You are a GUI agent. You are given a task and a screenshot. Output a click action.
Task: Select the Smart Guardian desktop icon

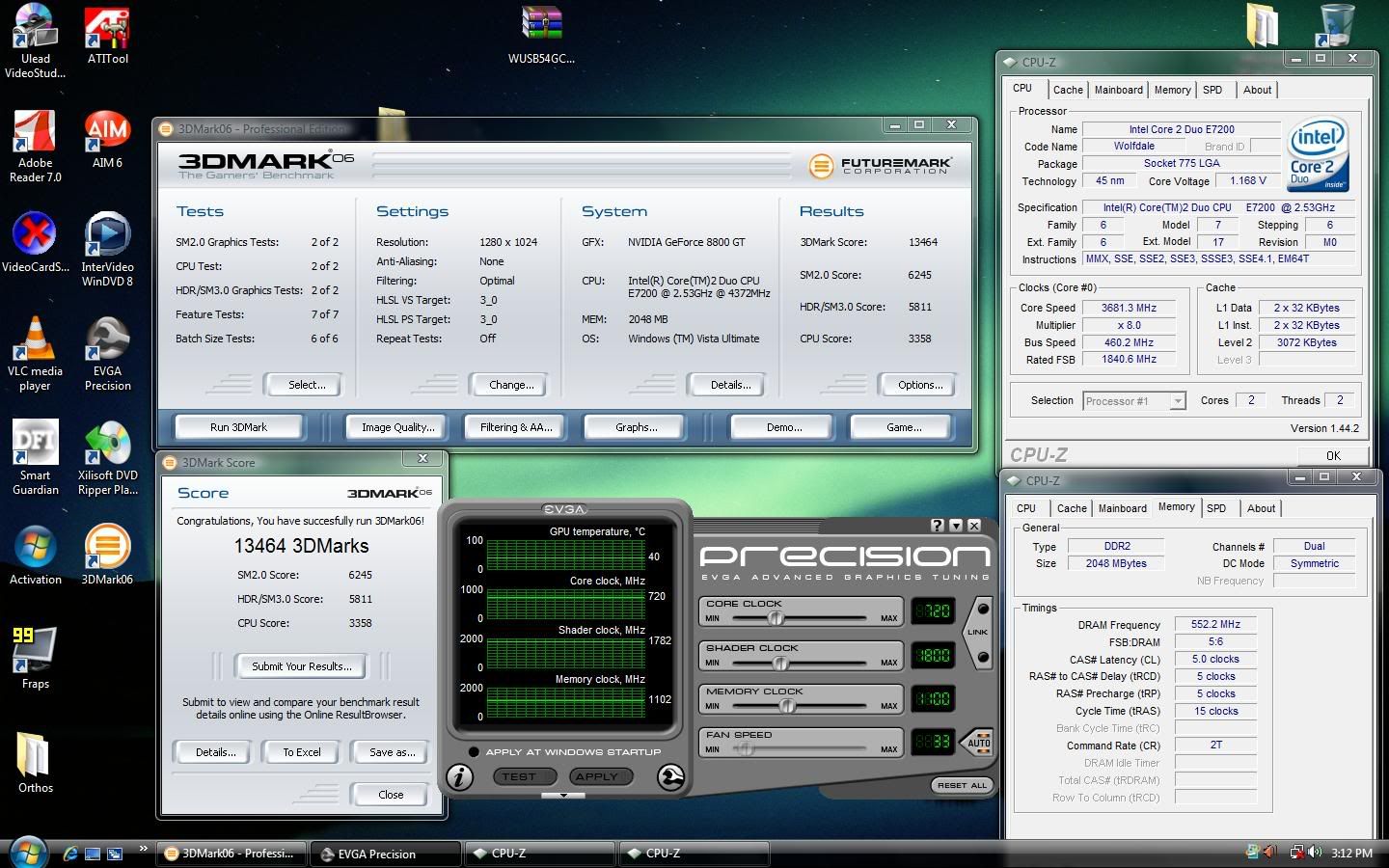[x=35, y=458]
